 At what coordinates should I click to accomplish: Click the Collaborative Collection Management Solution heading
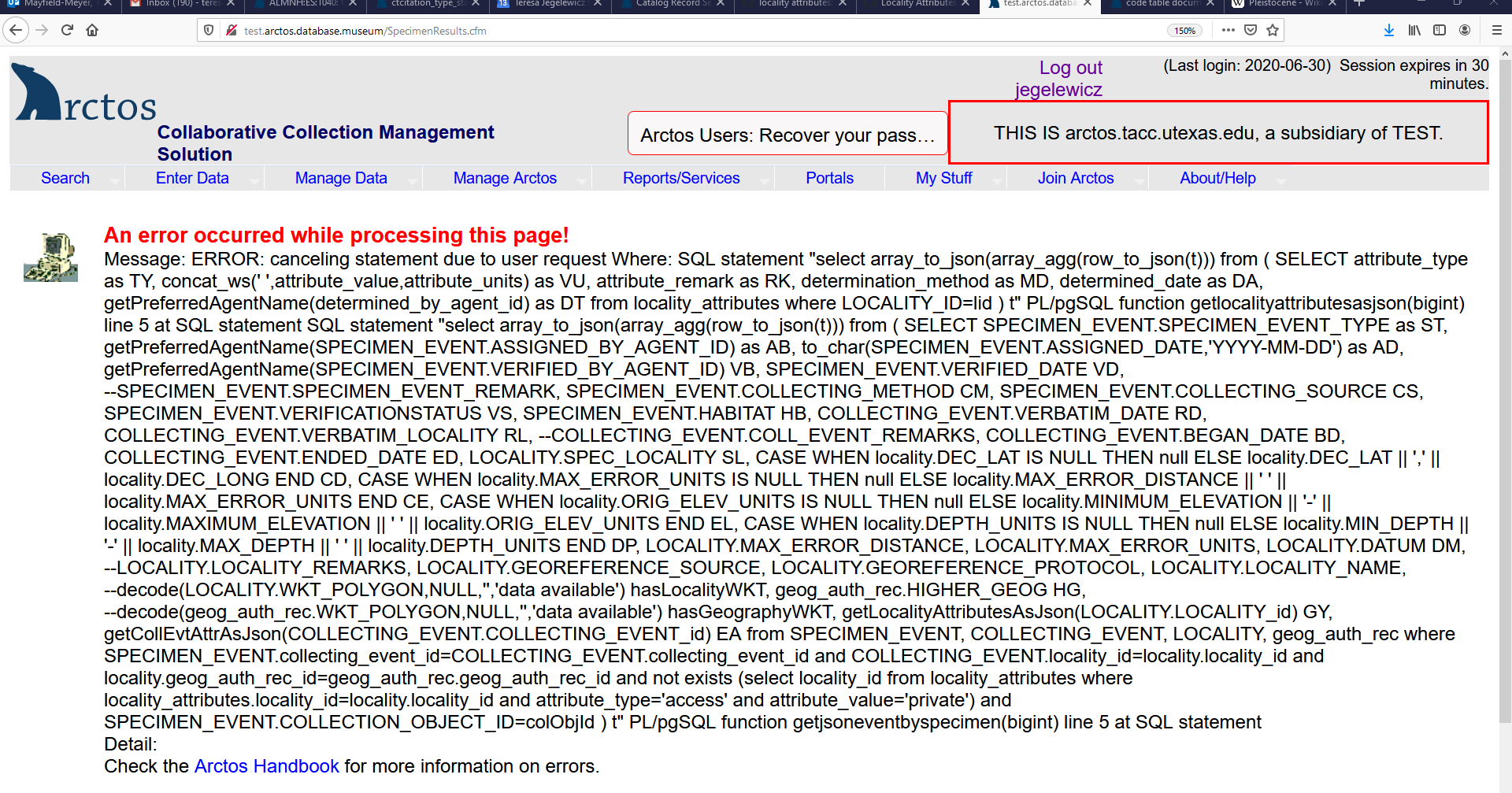(x=325, y=143)
